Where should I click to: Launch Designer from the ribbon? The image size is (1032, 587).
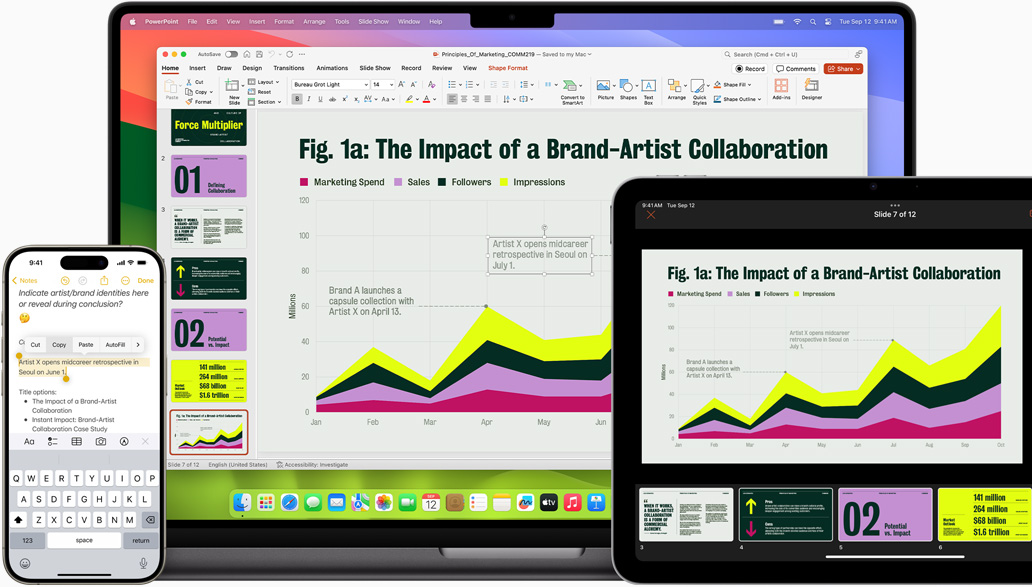pyautogui.click(x=812, y=86)
